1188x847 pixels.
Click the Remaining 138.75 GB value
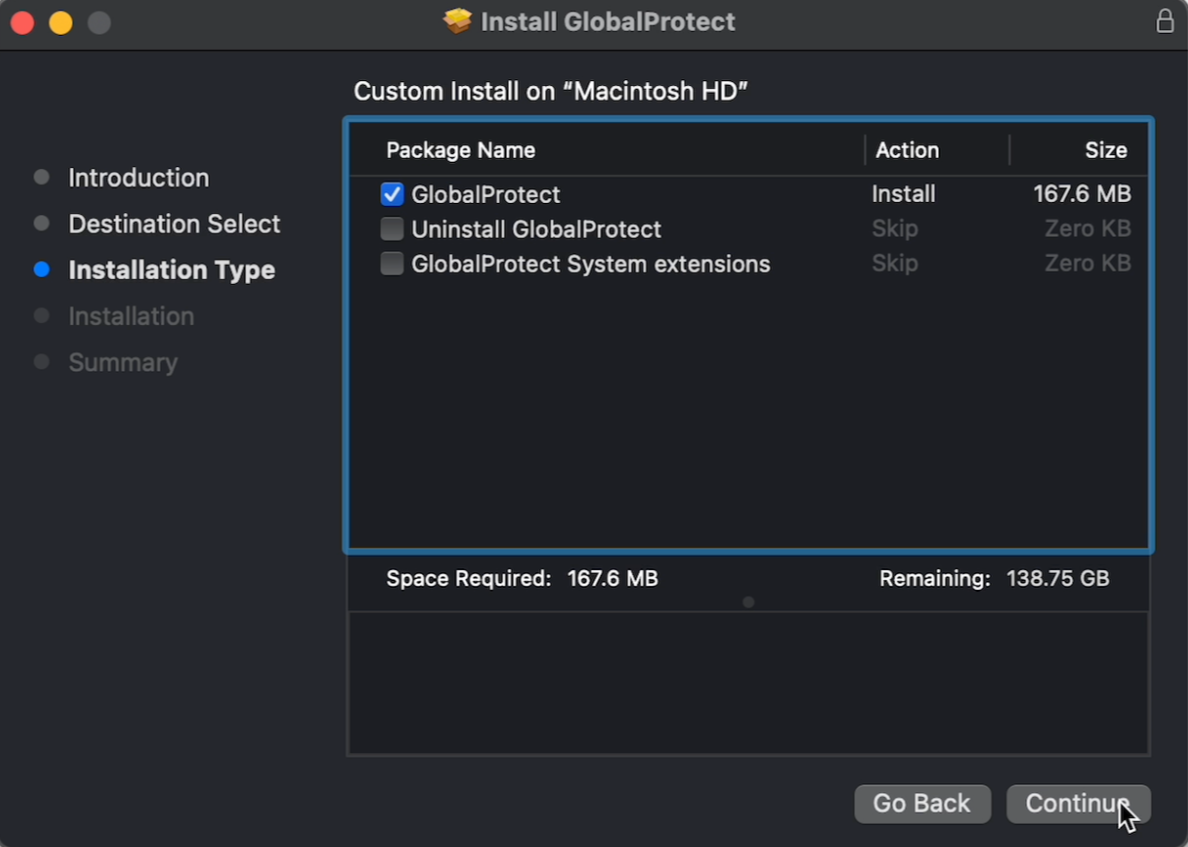[x=1058, y=579]
